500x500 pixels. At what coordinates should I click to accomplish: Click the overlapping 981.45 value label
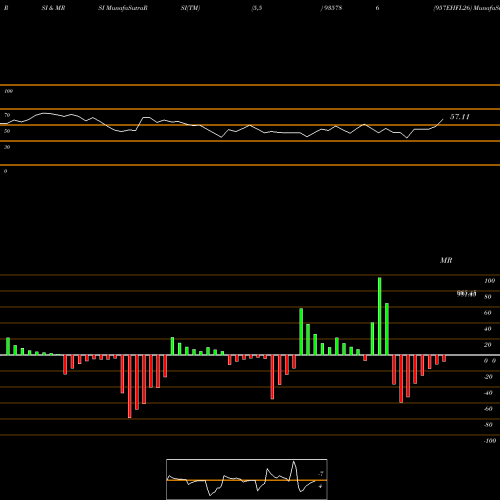[x=466, y=294]
